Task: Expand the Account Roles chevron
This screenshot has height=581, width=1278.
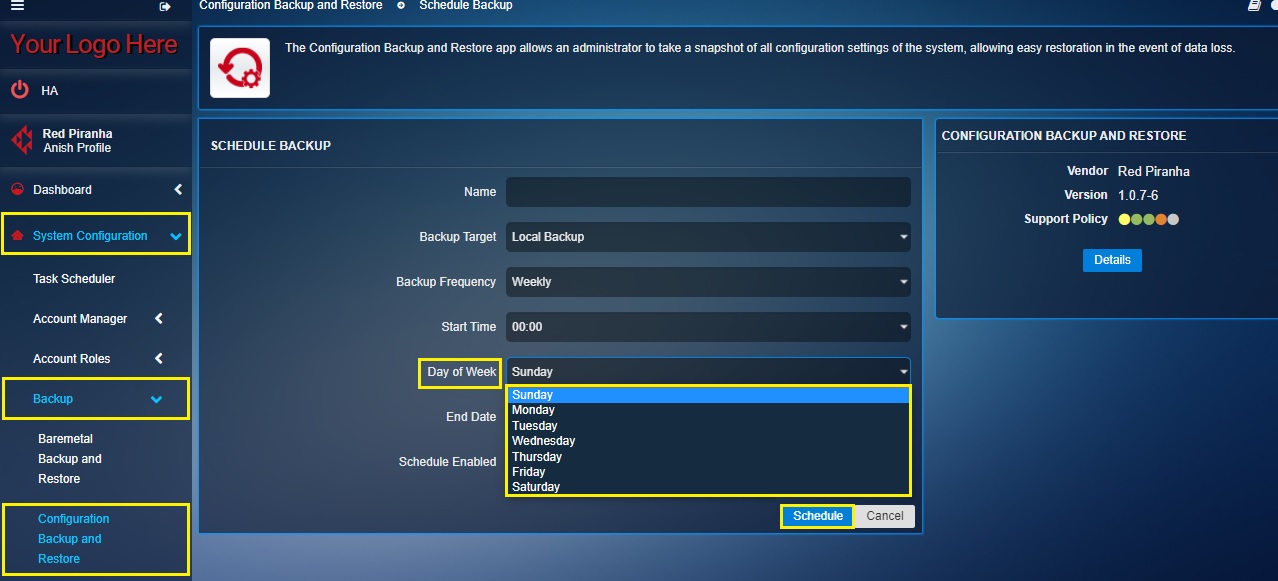Action: point(159,358)
